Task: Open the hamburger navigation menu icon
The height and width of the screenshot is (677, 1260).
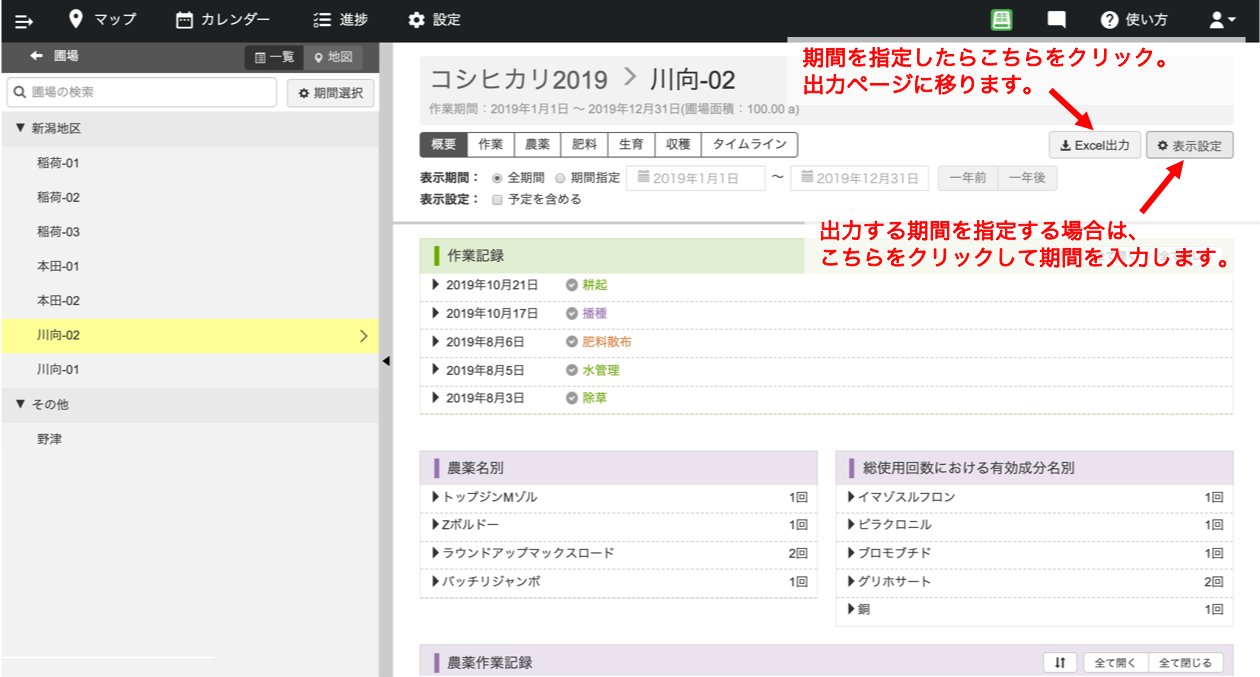Action: (x=24, y=20)
